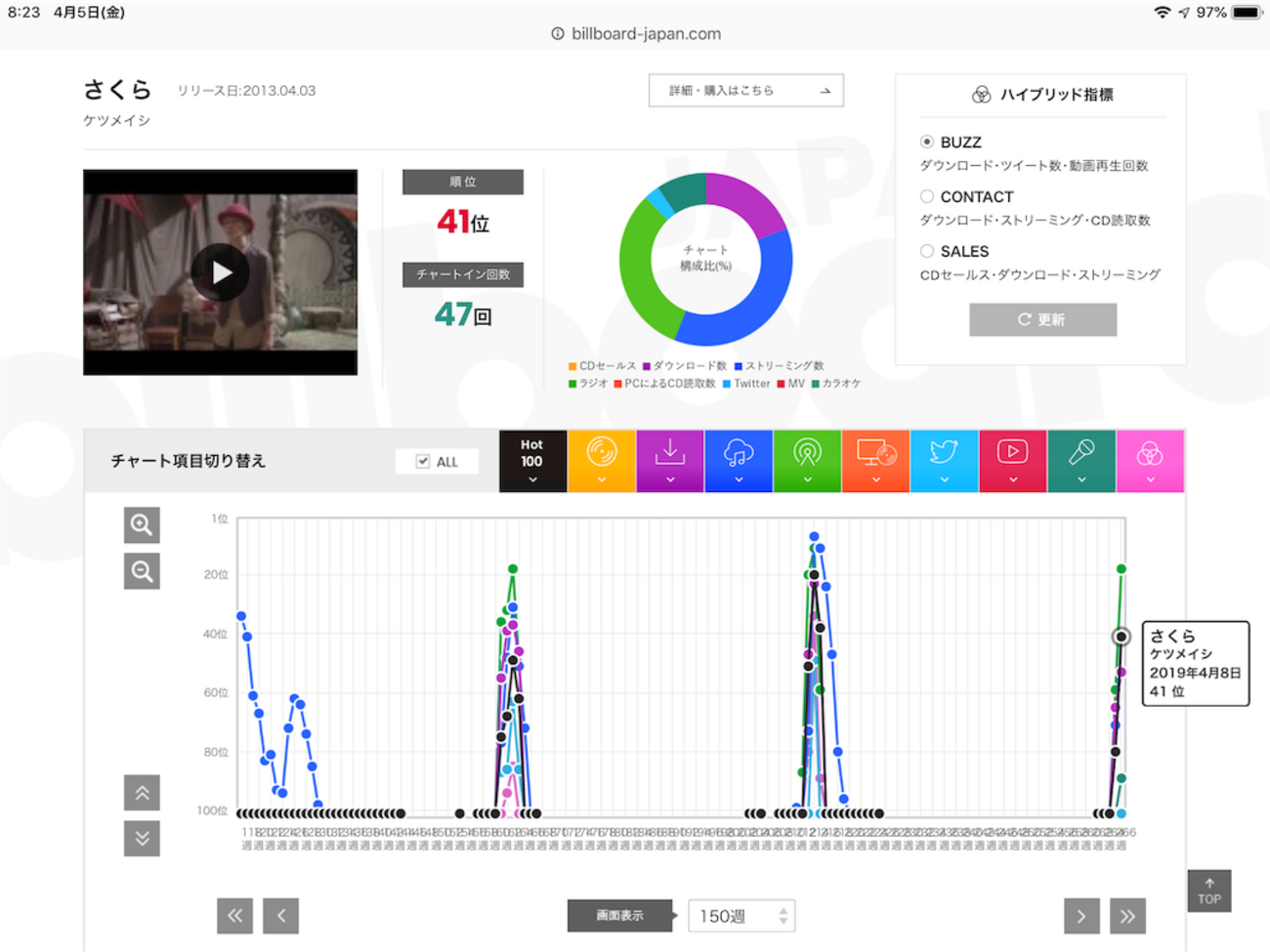This screenshot has height=952, width=1270.
Task: Click the 画面表示 label button
Action: pos(620,916)
